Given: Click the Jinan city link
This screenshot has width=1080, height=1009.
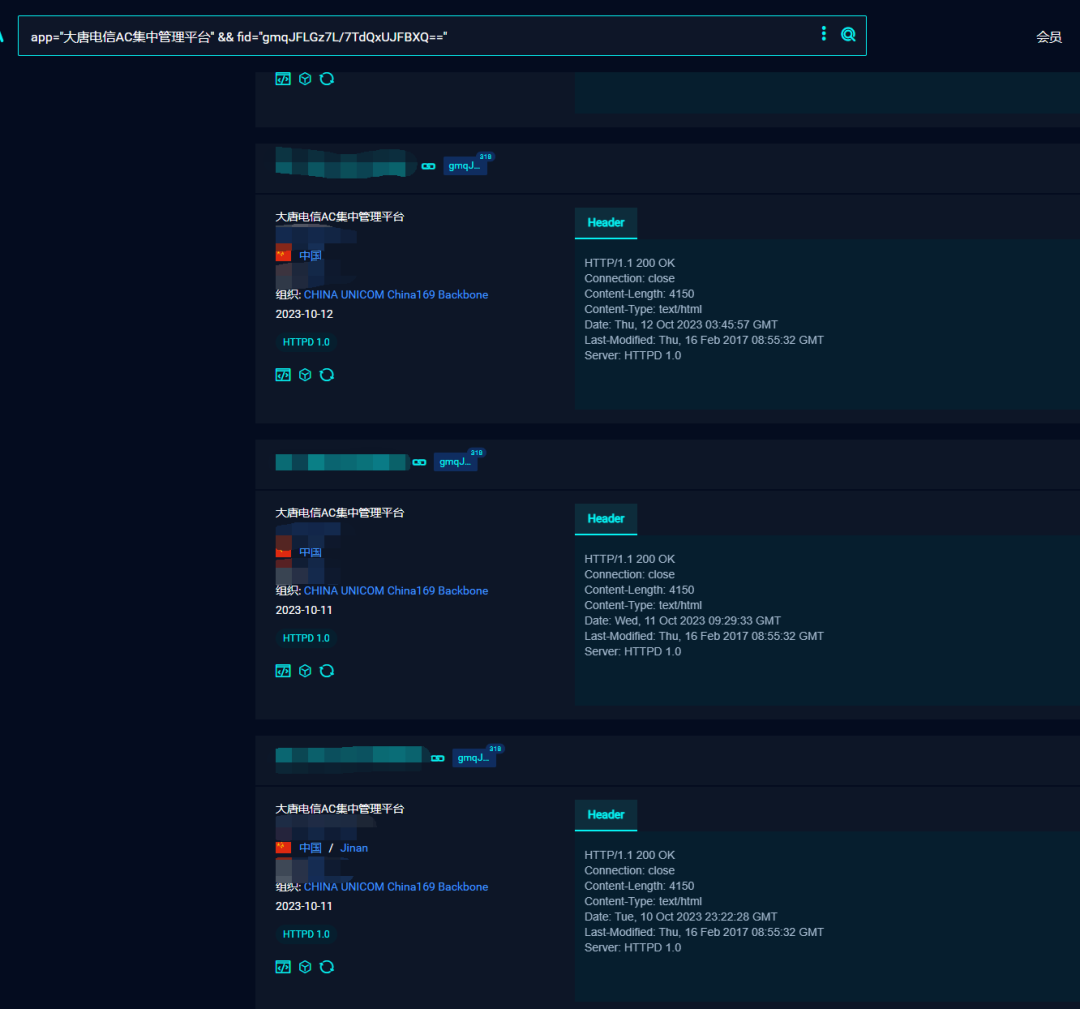Looking at the screenshot, I should [354, 848].
